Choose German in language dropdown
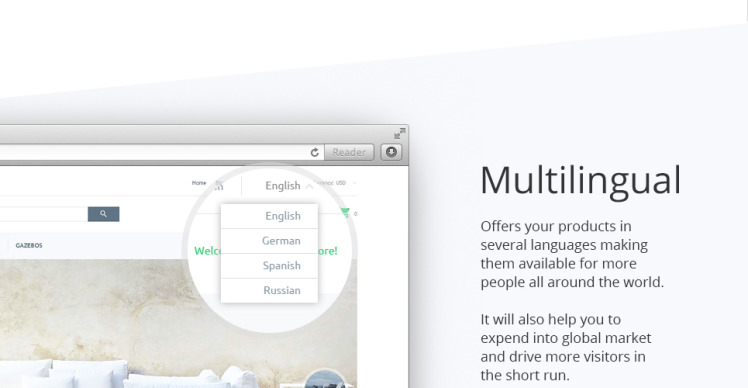Image resolution: width=748 pixels, height=388 pixels. 269,241
